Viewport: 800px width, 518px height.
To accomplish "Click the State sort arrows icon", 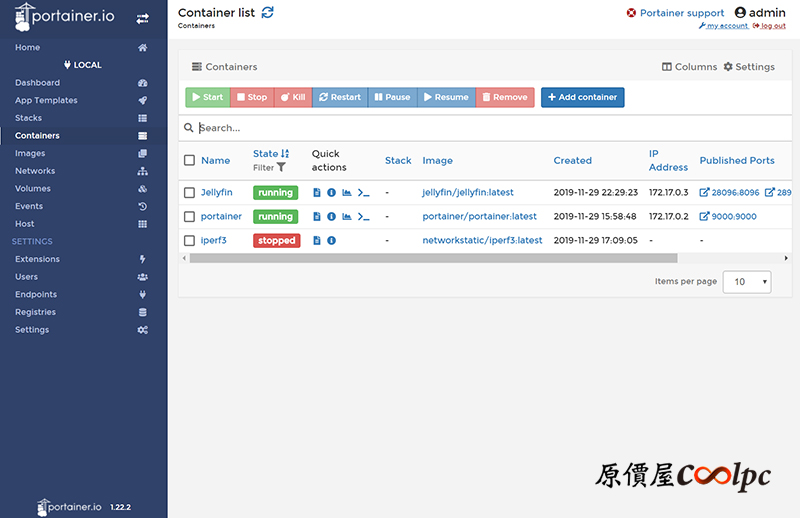I will [x=285, y=153].
